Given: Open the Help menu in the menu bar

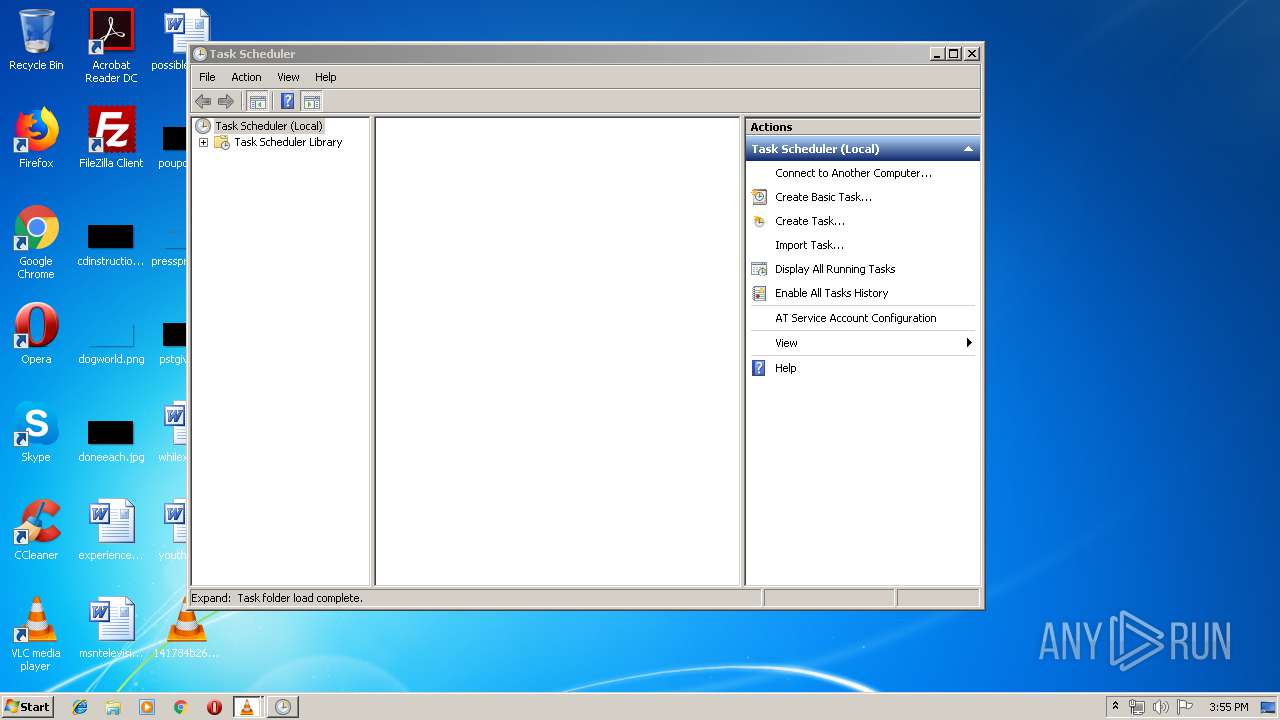Looking at the screenshot, I should (x=326, y=77).
